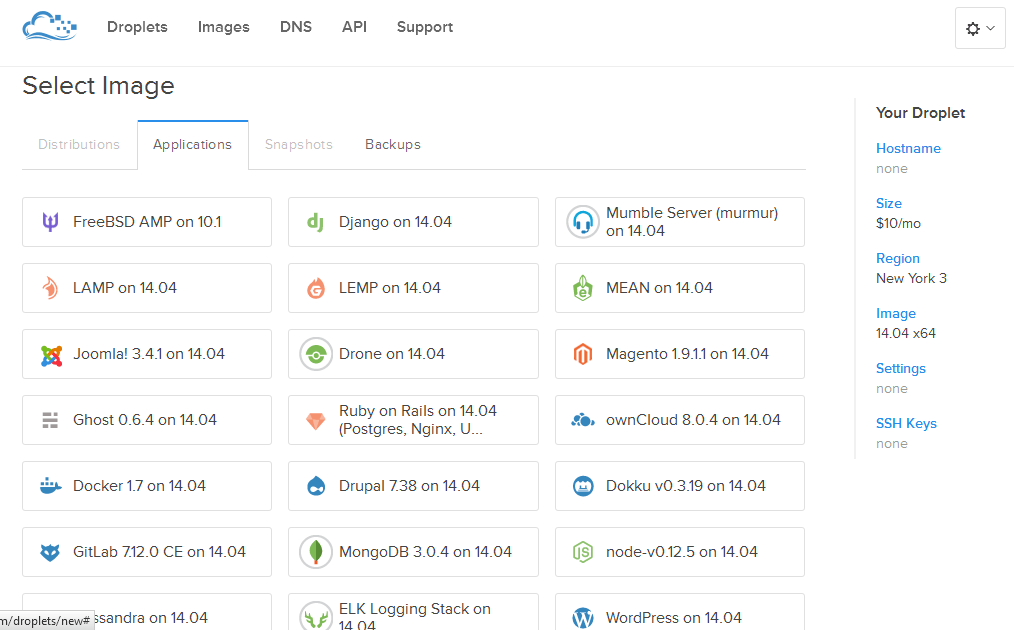Click the node.js hexagon icon
The image size is (1014, 630).
583,552
